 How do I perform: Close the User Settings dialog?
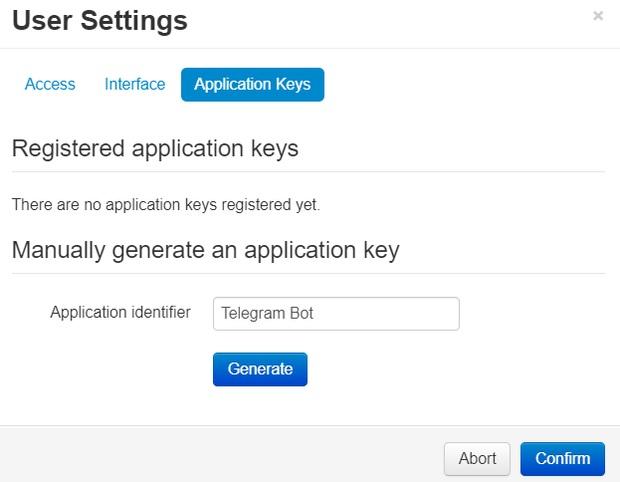tap(598, 16)
